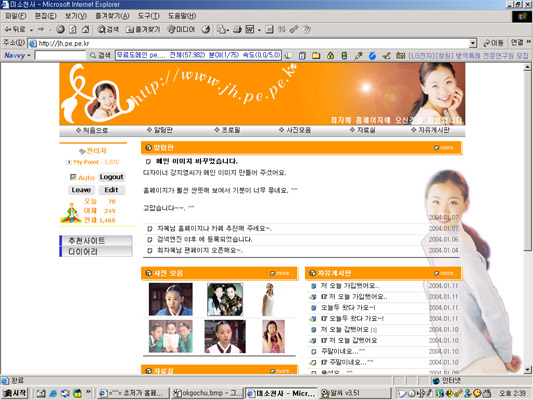Viewport: 533px width, 400px height.
Task: Click the Discuss icon in toolbar
Action: click(269, 30)
